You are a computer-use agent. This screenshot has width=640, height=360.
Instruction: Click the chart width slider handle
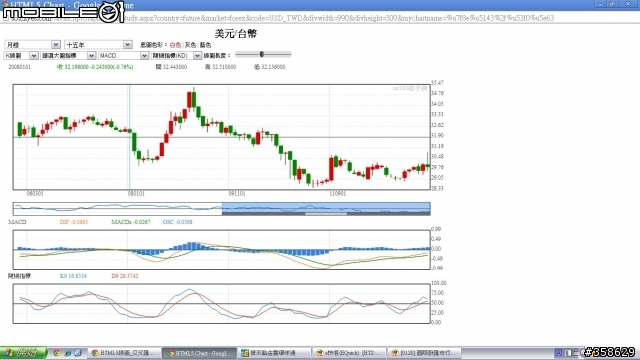click(x=262, y=54)
